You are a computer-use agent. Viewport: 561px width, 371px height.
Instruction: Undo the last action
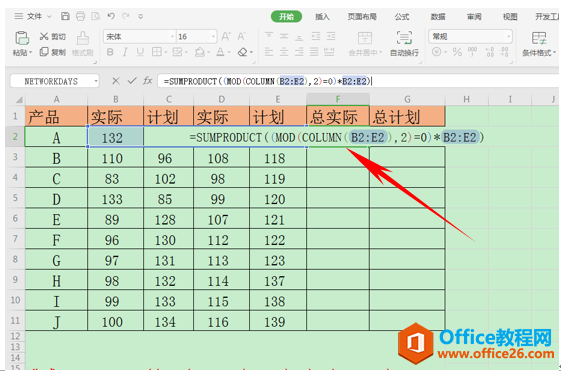point(111,16)
